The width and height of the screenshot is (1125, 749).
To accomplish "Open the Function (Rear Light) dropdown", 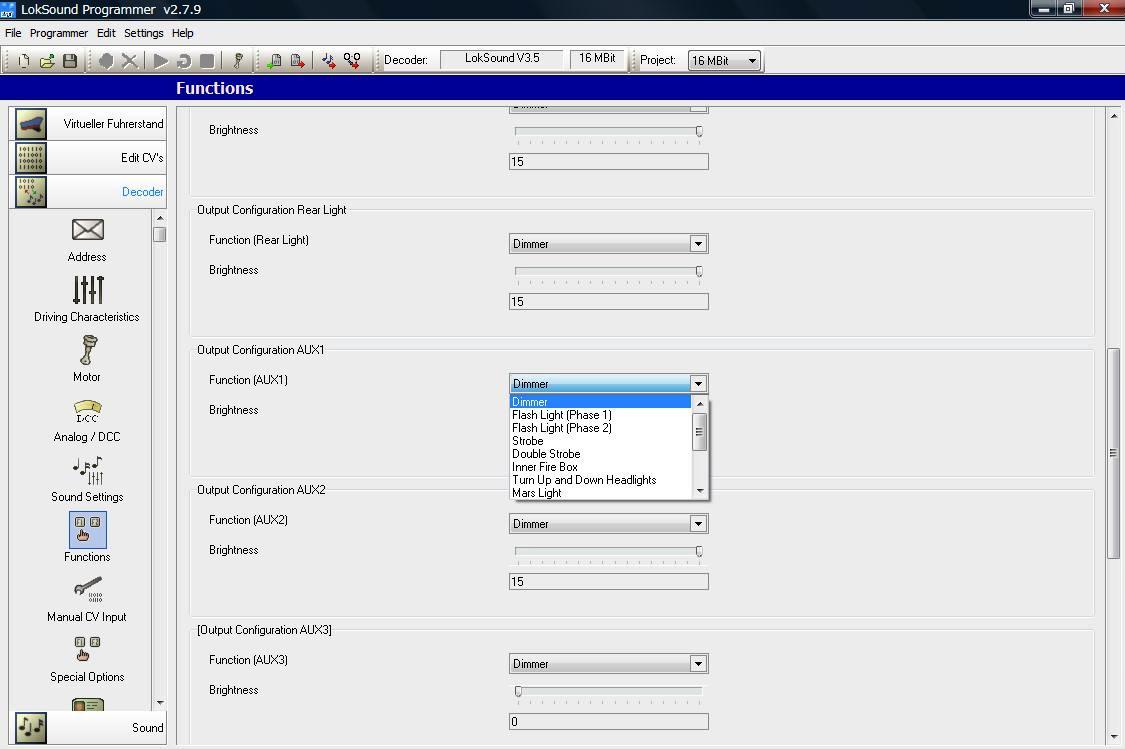I will (x=608, y=244).
